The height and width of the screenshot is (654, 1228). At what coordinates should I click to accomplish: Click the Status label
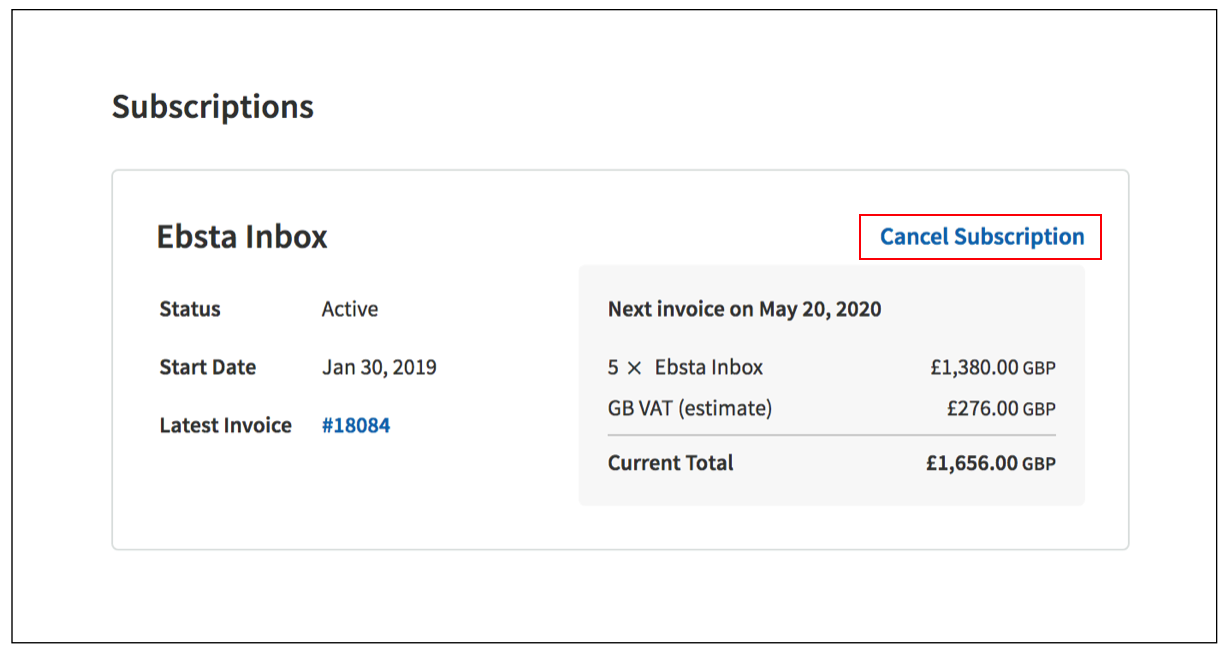coord(190,309)
